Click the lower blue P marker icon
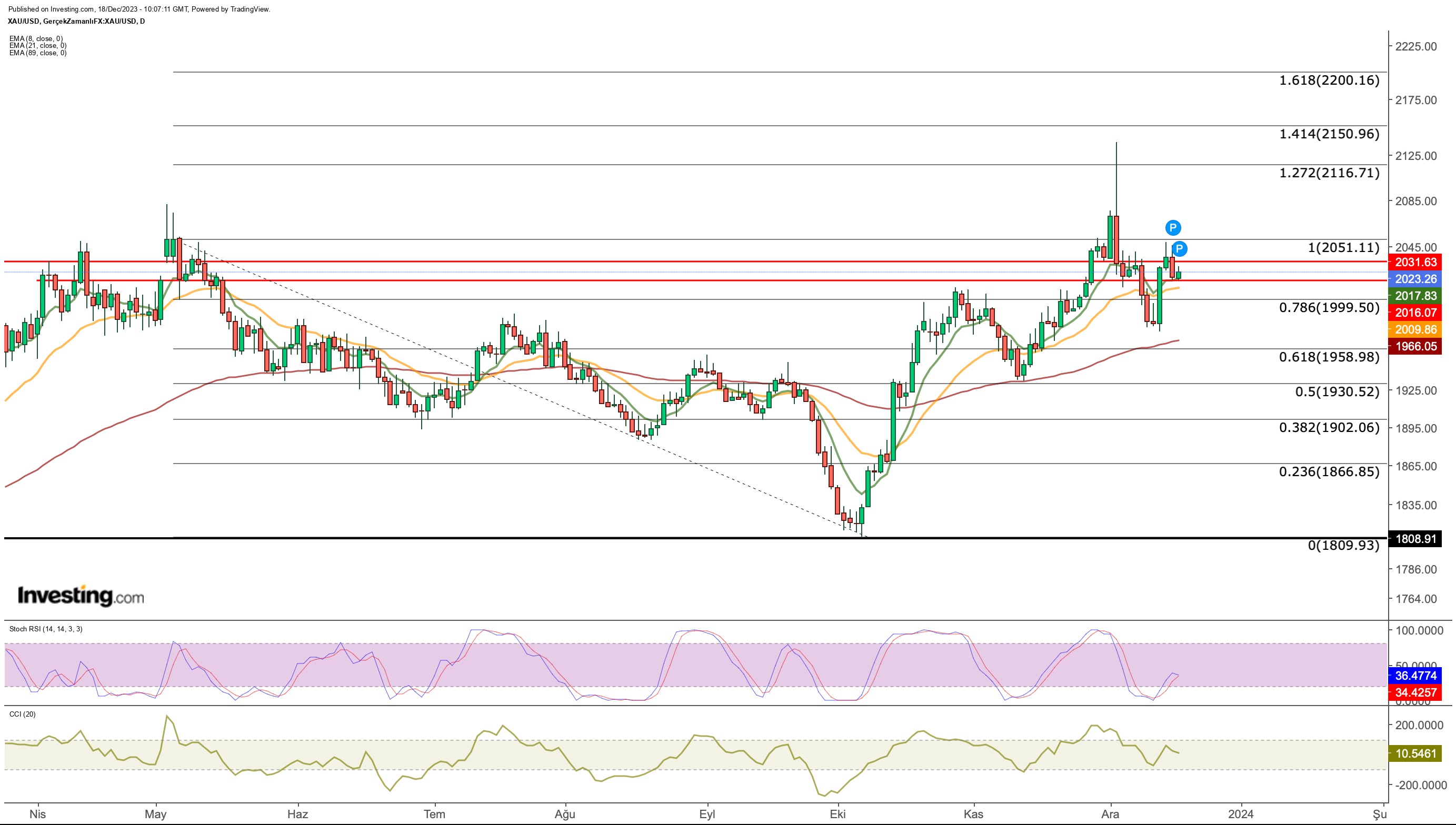This screenshot has width=1456, height=825. coord(1179,249)
